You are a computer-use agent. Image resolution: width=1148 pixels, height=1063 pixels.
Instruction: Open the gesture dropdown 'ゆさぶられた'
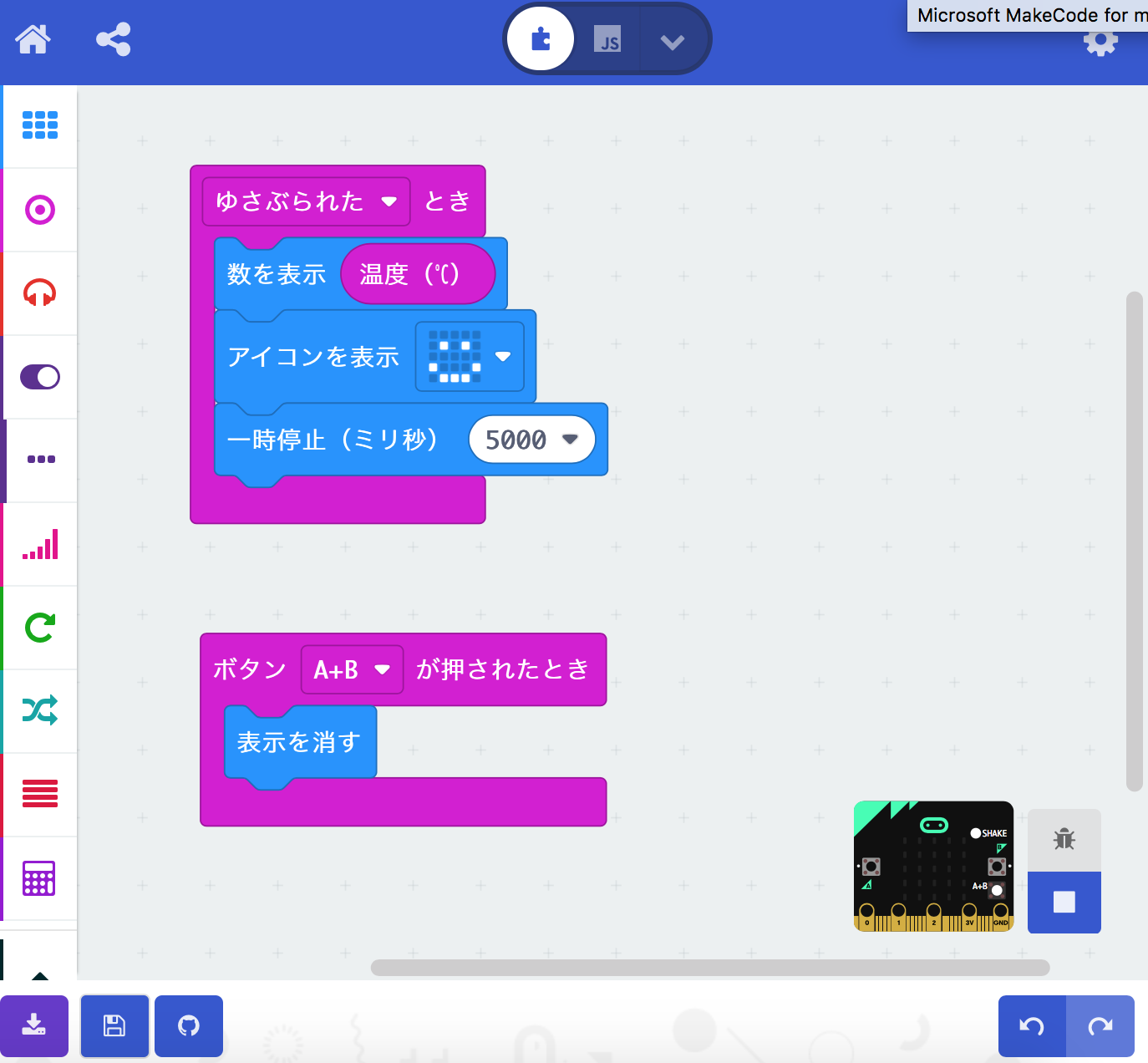coord(306,201)
